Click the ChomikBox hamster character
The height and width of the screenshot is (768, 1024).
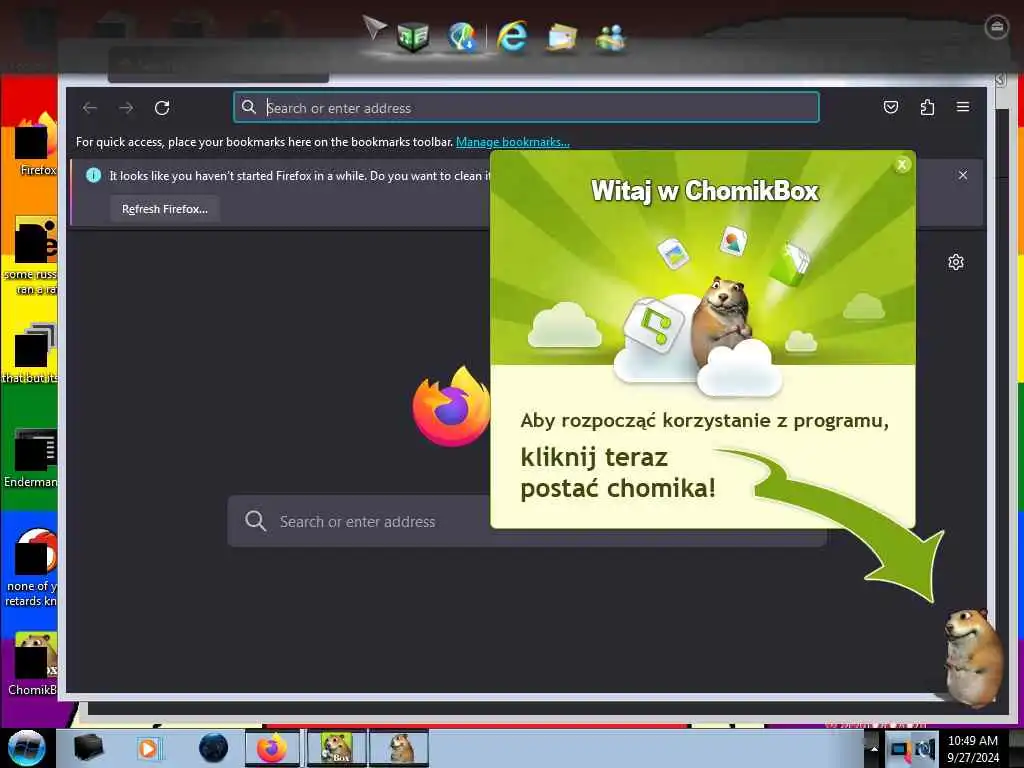pyautogui.click(x=972, y=658)
